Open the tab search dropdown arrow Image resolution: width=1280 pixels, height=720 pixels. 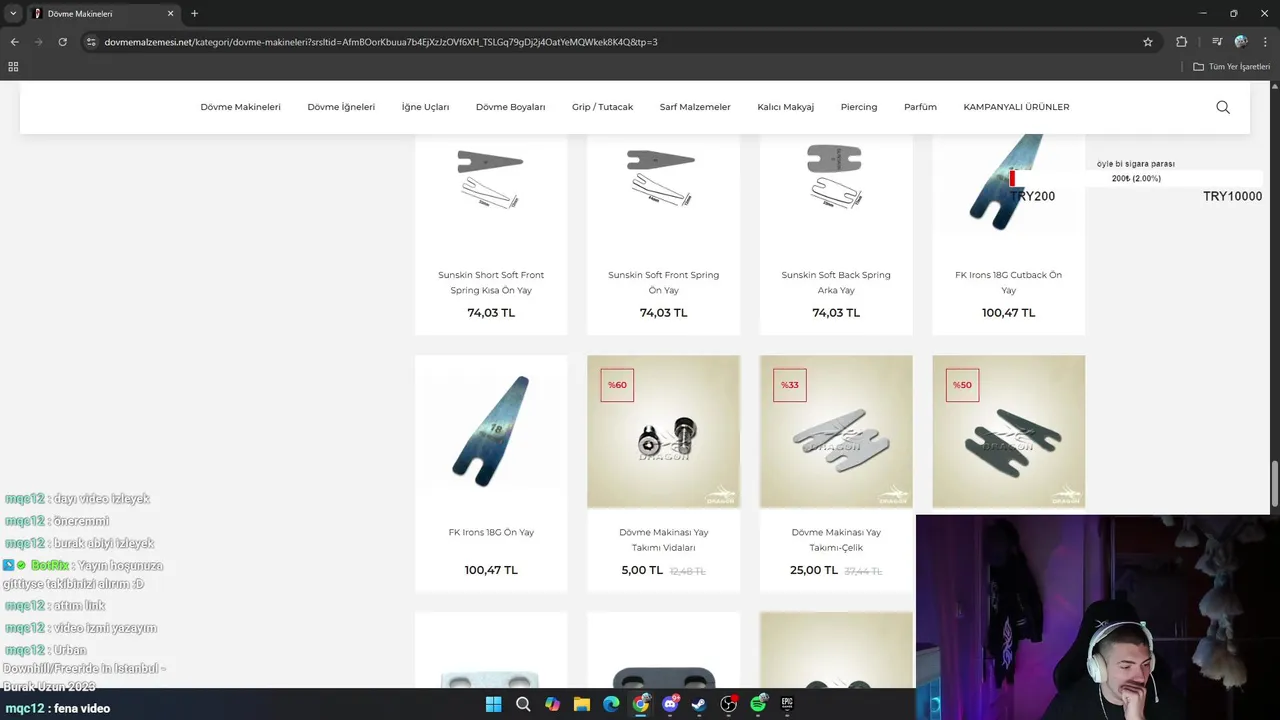point(13,14)
